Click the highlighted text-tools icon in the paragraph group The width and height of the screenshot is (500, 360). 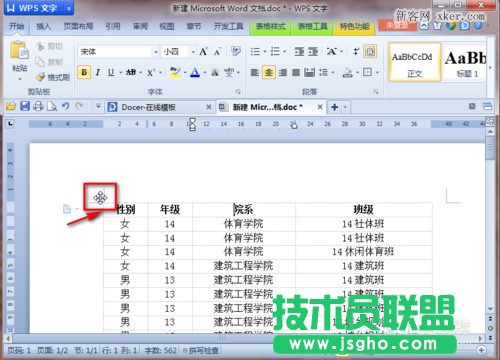(370, 51)
